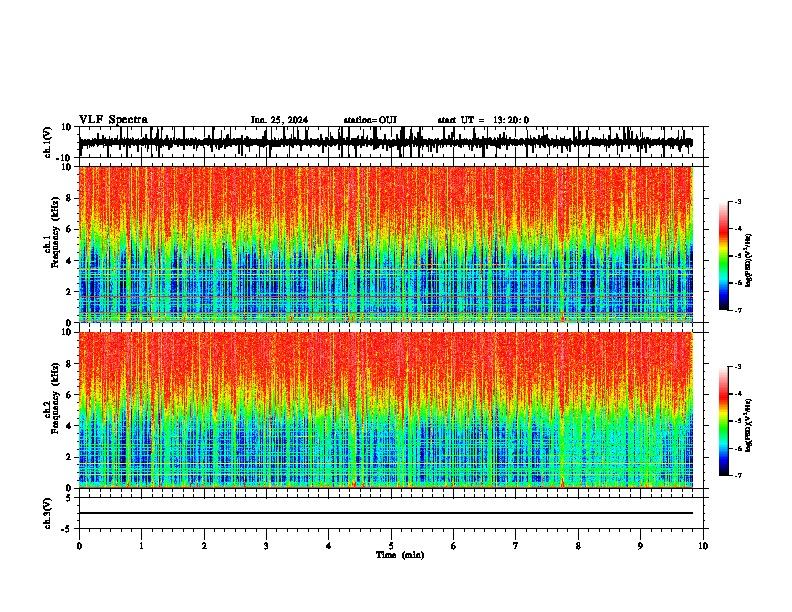Click the "ch.3(V)" vertical axis label
792x612 pixels.
point(48,513)
